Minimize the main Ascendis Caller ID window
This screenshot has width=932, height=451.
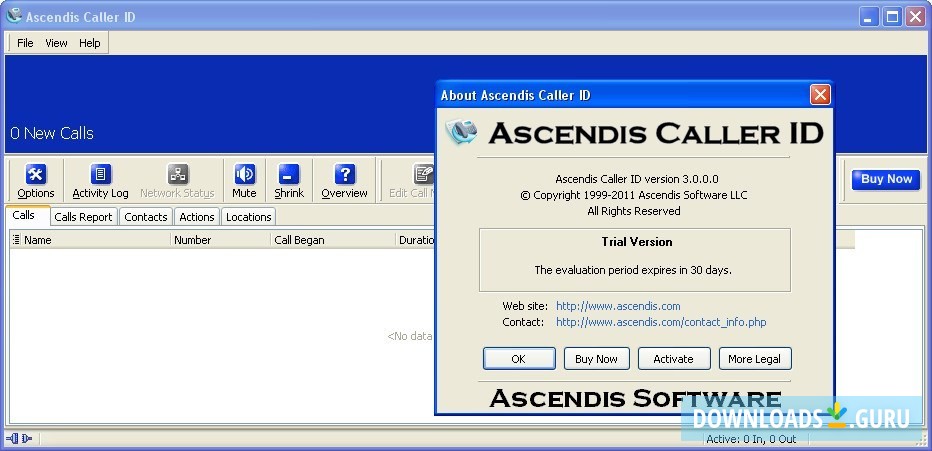(869, 17)
